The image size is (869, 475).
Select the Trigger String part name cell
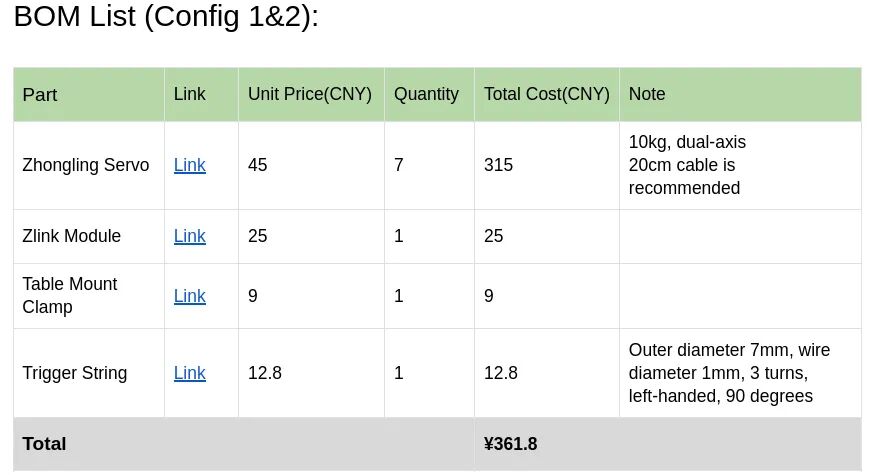[75, 373]
